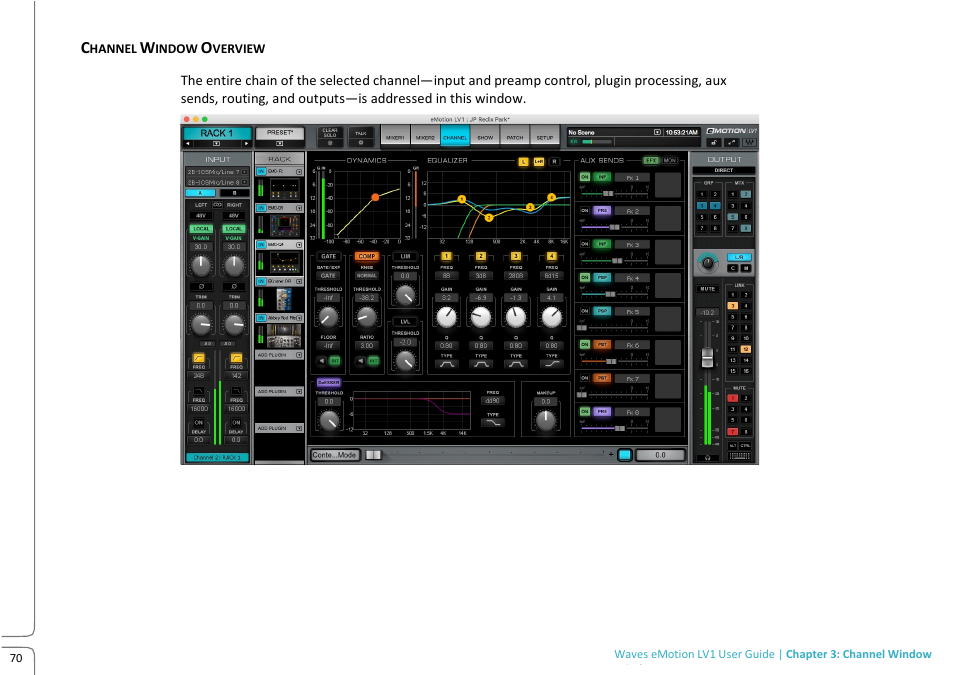Click the CLEAR SOLO button

(330, 136)
